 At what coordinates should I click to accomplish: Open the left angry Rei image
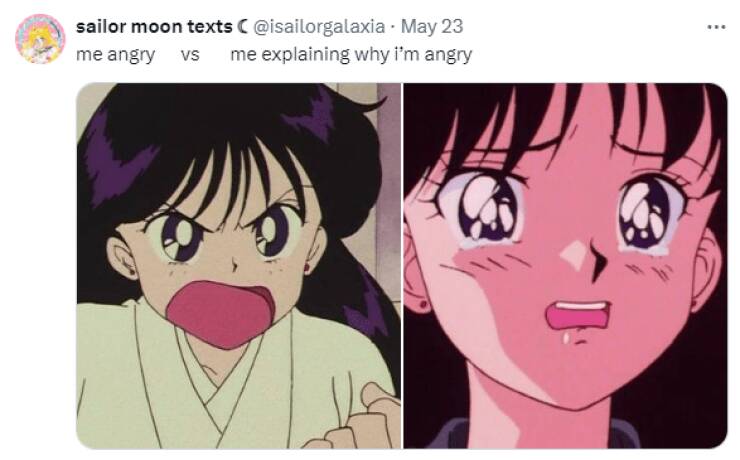pyautogui.click(x=238, y=266)
